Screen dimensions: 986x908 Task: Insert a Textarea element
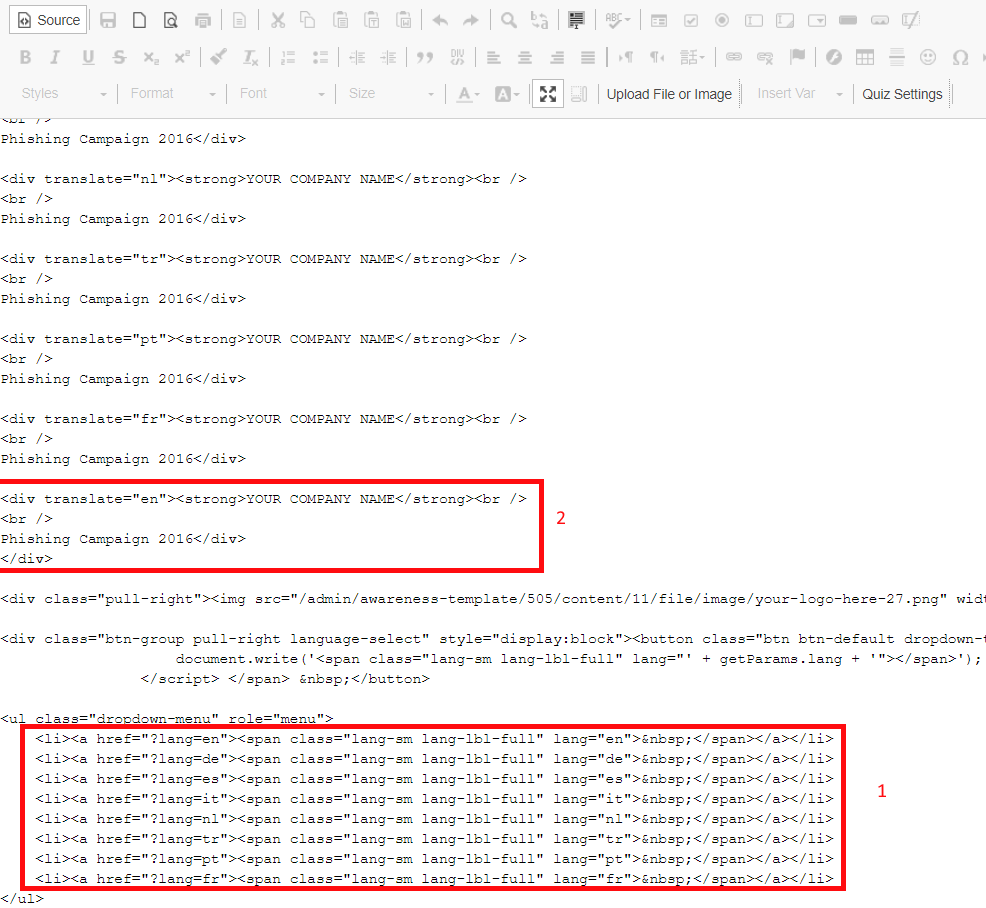pos(785,20)
